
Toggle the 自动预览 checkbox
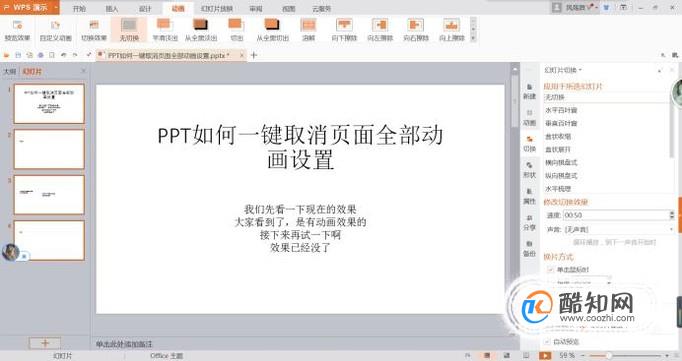pos(548,342)
